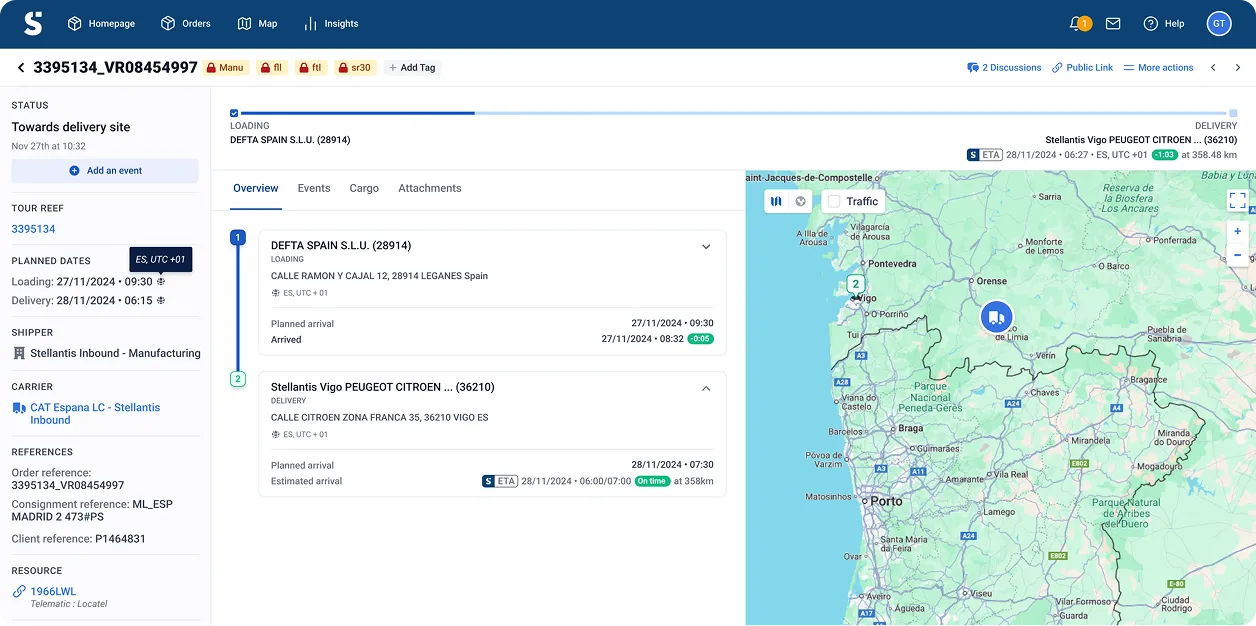Click the sr30 locked tag
The image size is (1256, 626).
tap(356, 68)
